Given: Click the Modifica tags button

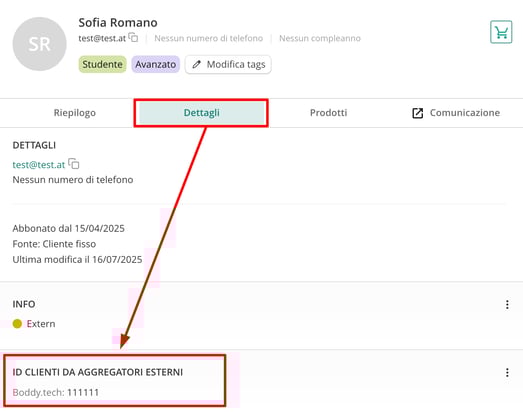Looking at the screenshot, I should pos(228,64).
